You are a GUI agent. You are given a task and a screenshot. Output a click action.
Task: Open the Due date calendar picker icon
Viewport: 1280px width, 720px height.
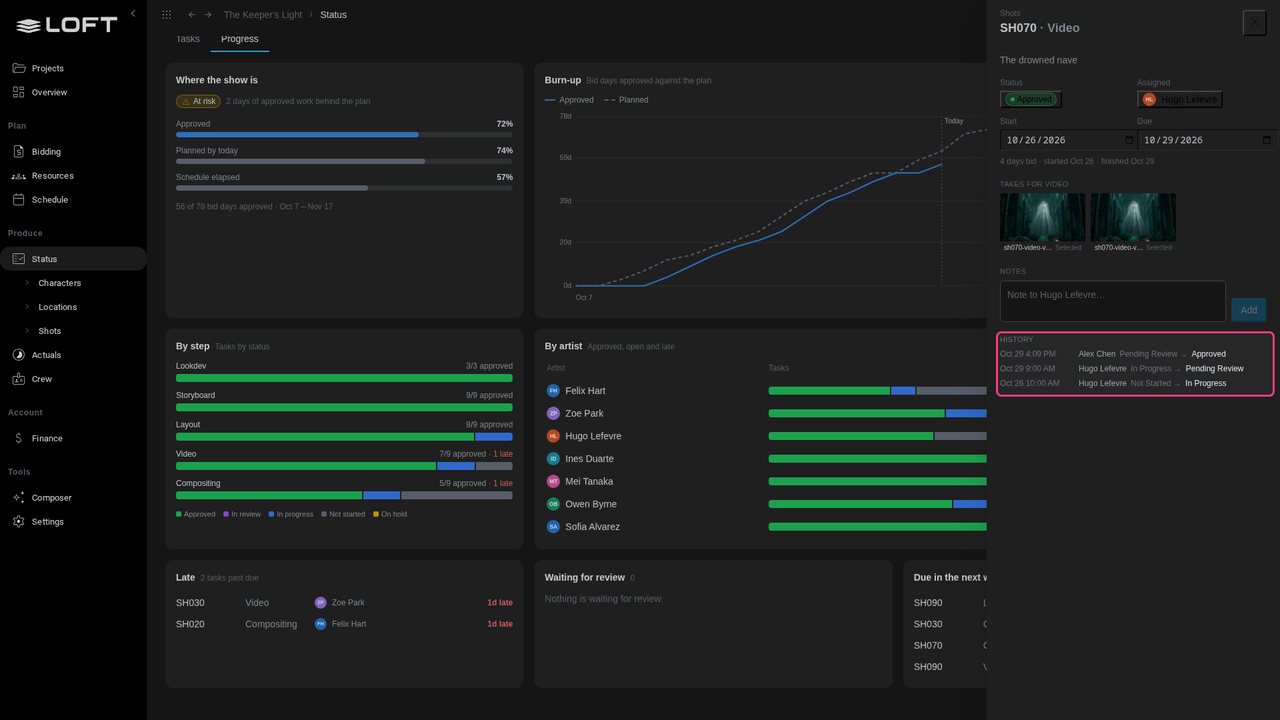pos(1267,141)
